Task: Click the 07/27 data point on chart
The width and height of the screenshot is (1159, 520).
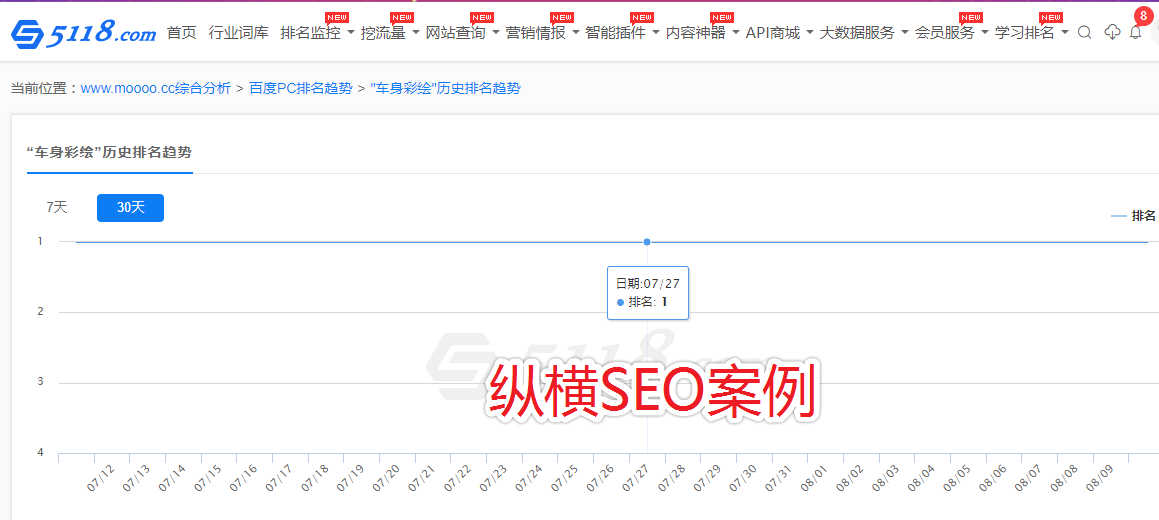Action: coord(647,242)
